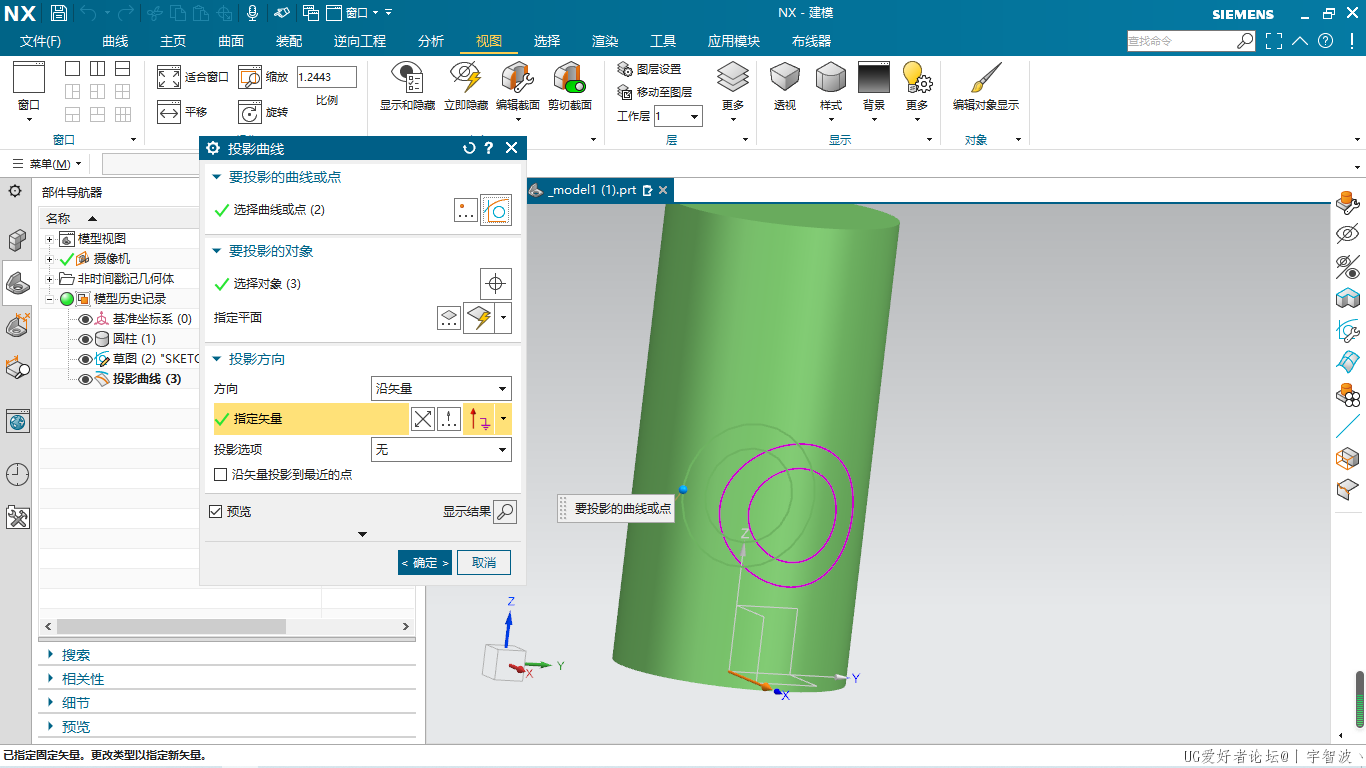Save the part using the floppy disk icon
This screenshot has width=1366, height=768.
59,13
